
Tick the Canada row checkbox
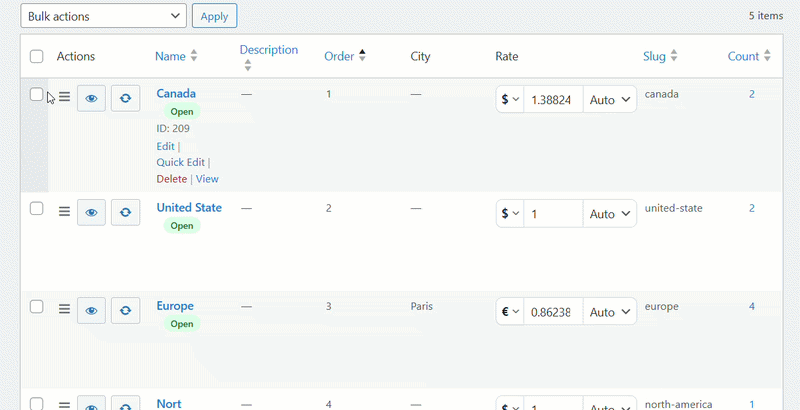[x=36, y=95]
